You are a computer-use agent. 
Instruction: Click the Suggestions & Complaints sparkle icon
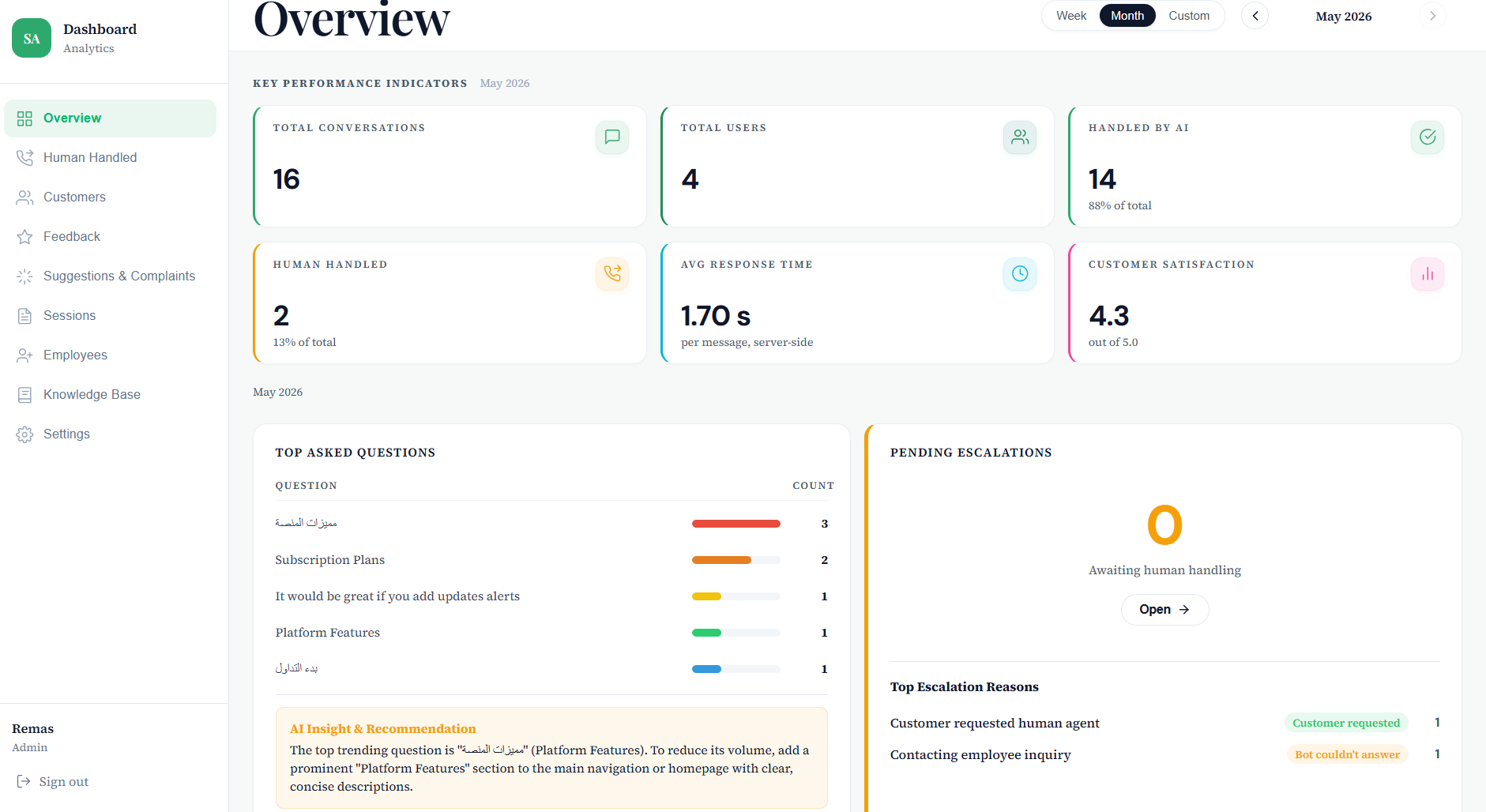point(24,276)
